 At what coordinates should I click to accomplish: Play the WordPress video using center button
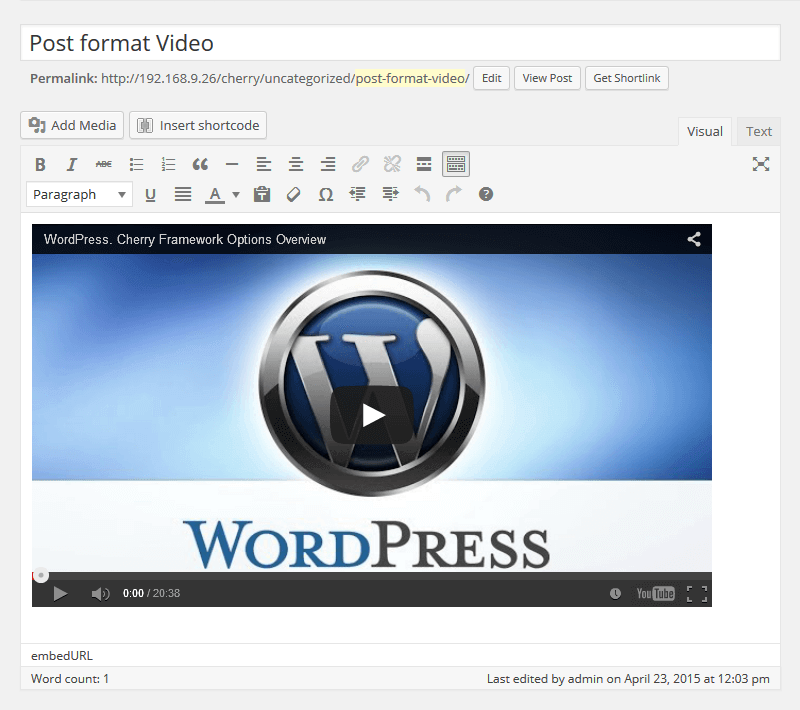coord(372,415)
